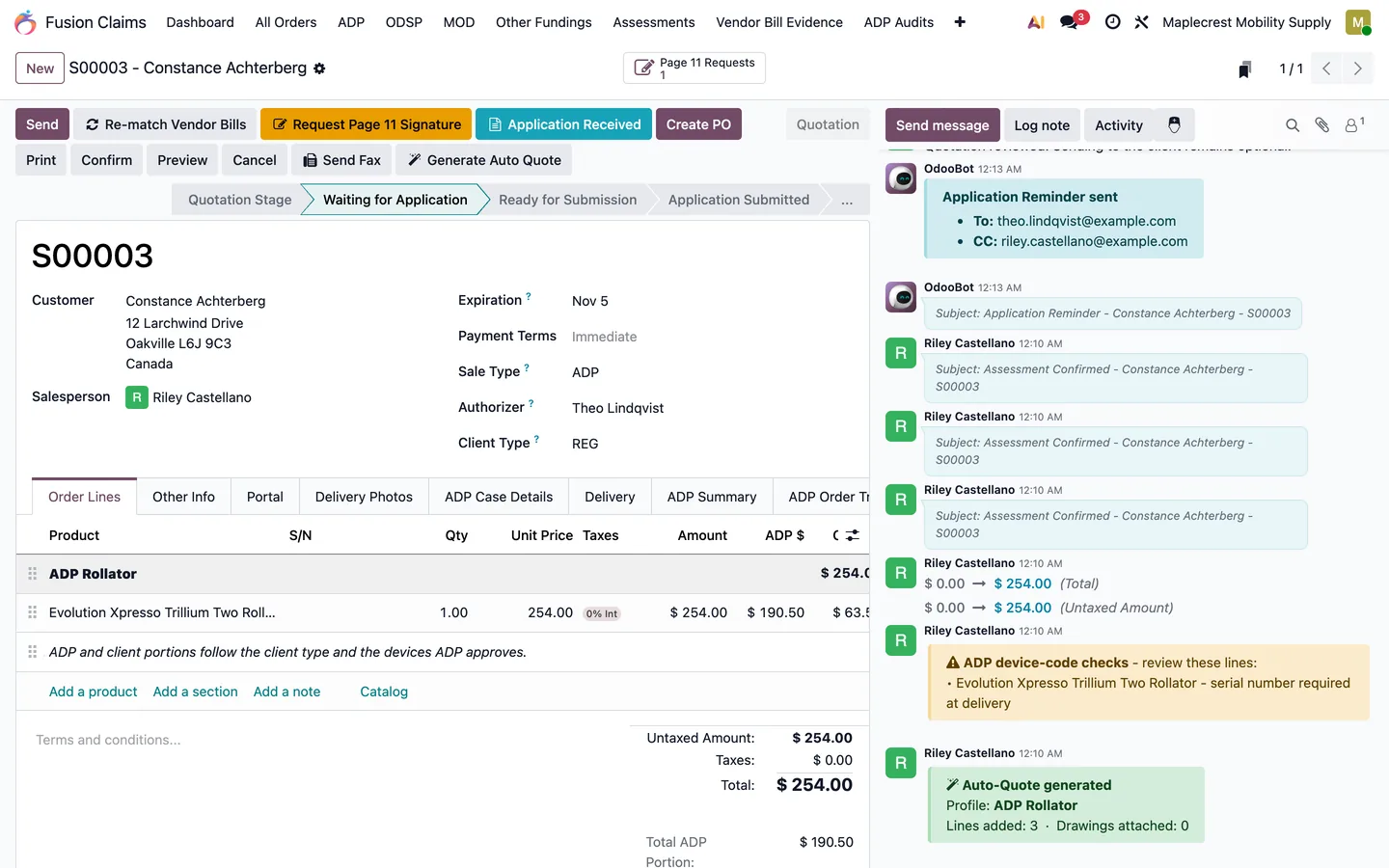Grab the handle of Evolution Xpresso line
The image size is (1389, 868).
pyautogui.click(x=32, y=612)
